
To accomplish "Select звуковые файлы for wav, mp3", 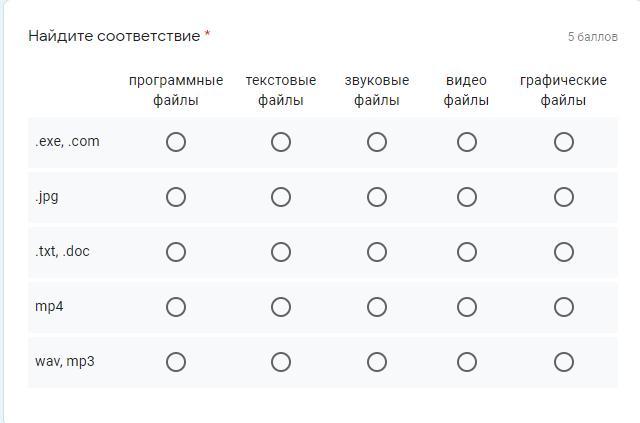I will pos(377,362).
